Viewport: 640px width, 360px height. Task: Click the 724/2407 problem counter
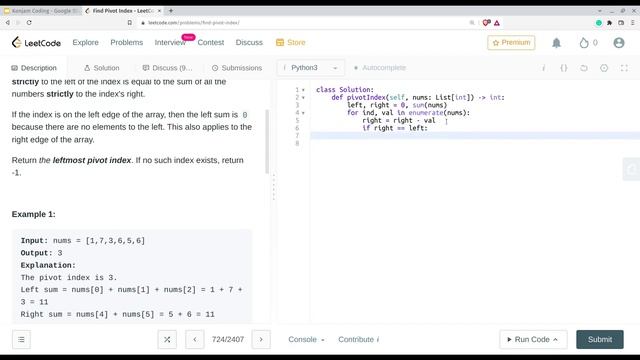coord(228,339)
